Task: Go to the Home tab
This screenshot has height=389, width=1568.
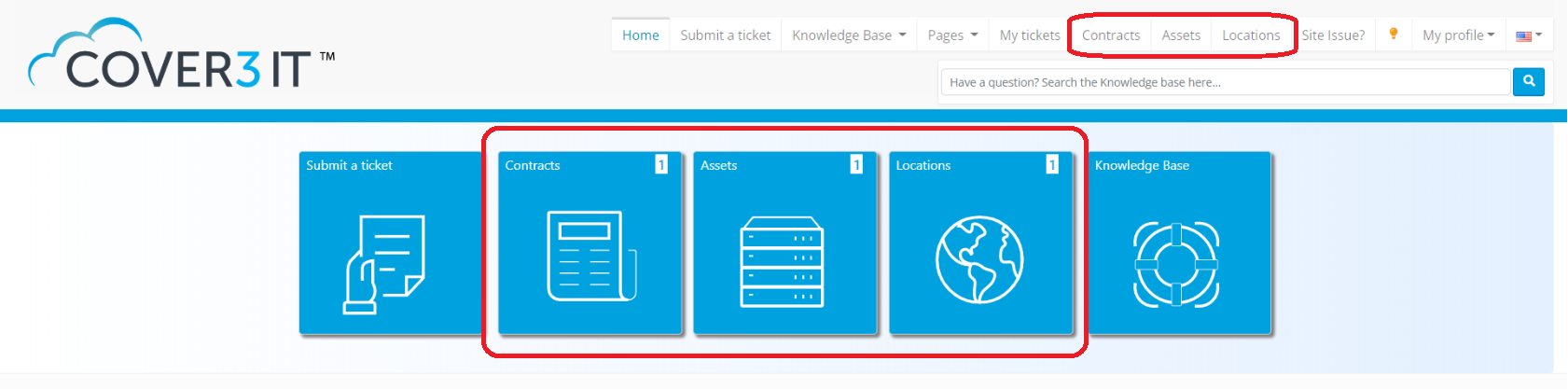Action: 641,35
